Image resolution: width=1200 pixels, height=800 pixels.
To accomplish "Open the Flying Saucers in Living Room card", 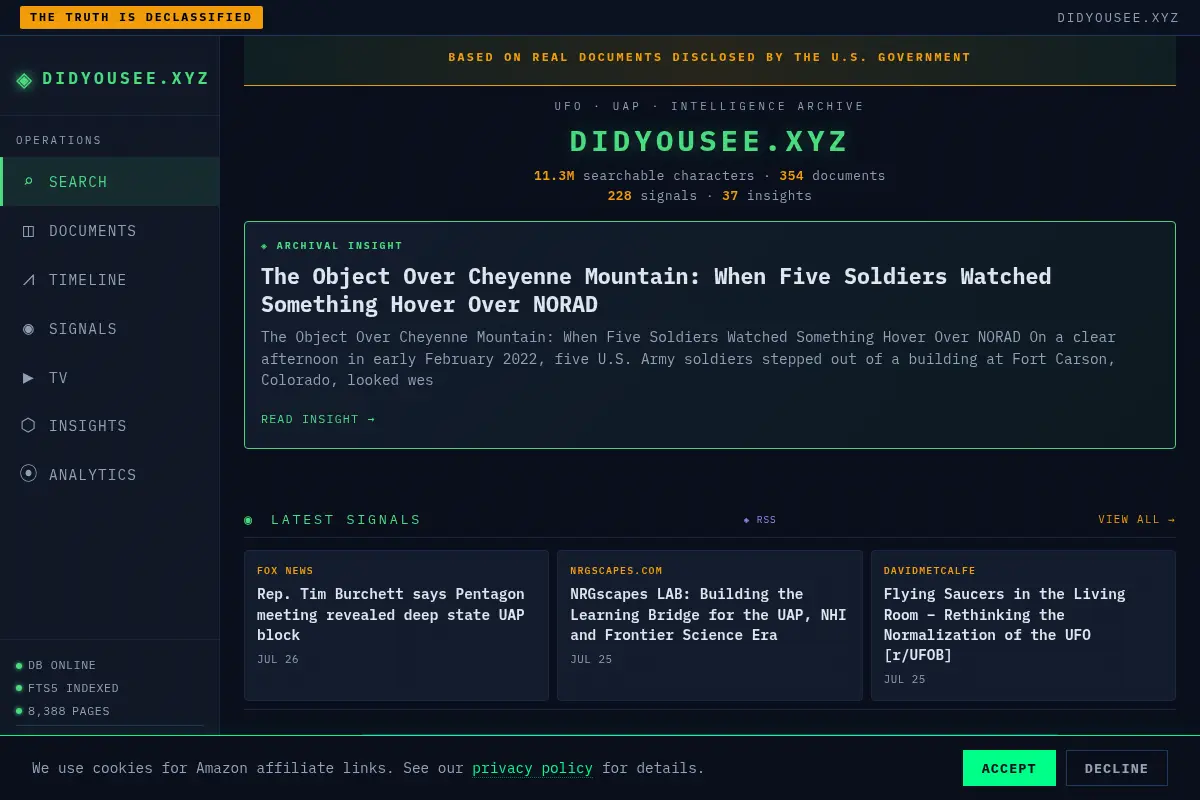I will [1023, 625].
